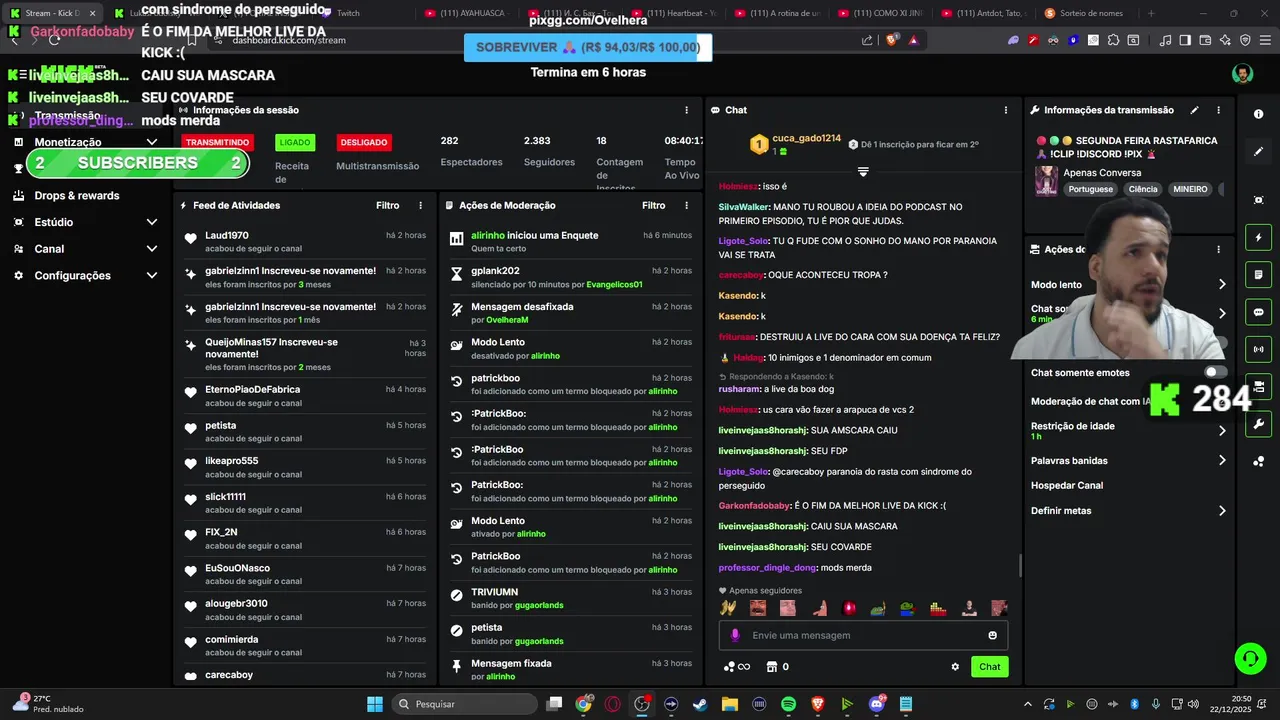Open Informações da transmissão three-dot menu
This screenshot has width=1280, height=720.
point(1218,110)
